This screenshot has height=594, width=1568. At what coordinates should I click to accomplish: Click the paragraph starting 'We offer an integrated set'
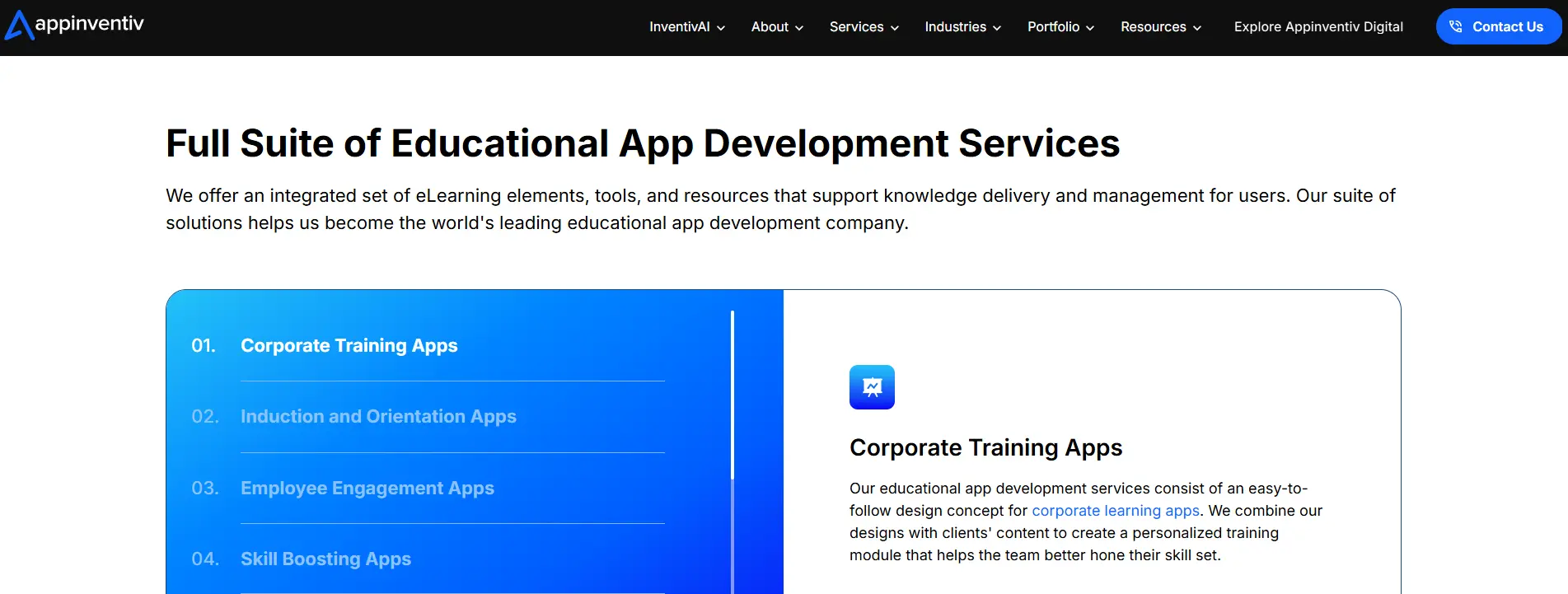(780, 209)
